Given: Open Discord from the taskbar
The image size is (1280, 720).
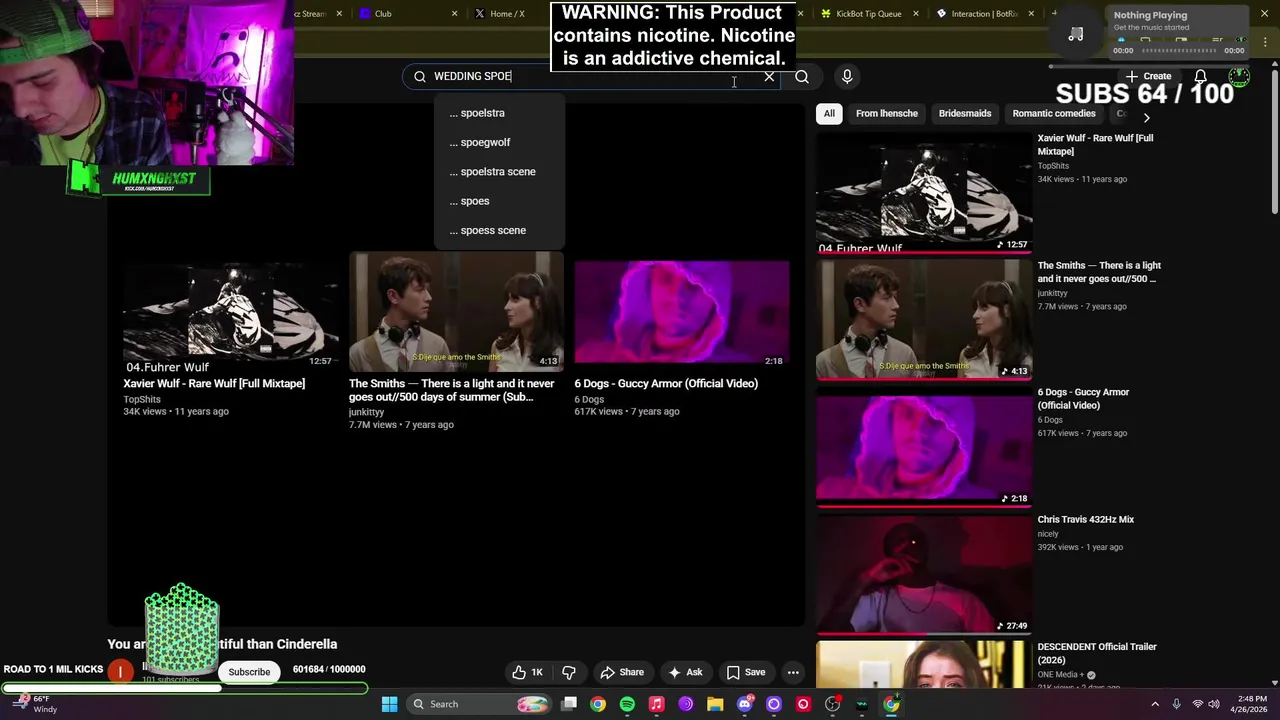Looking at the screenshot, I should (x=744, y=704).
